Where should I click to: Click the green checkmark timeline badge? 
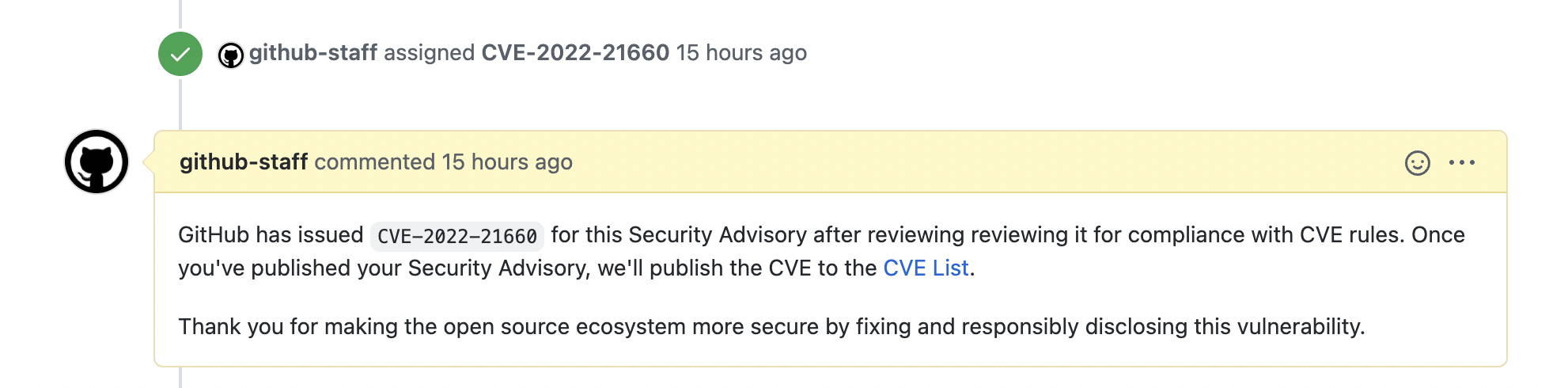pos(180,54)
